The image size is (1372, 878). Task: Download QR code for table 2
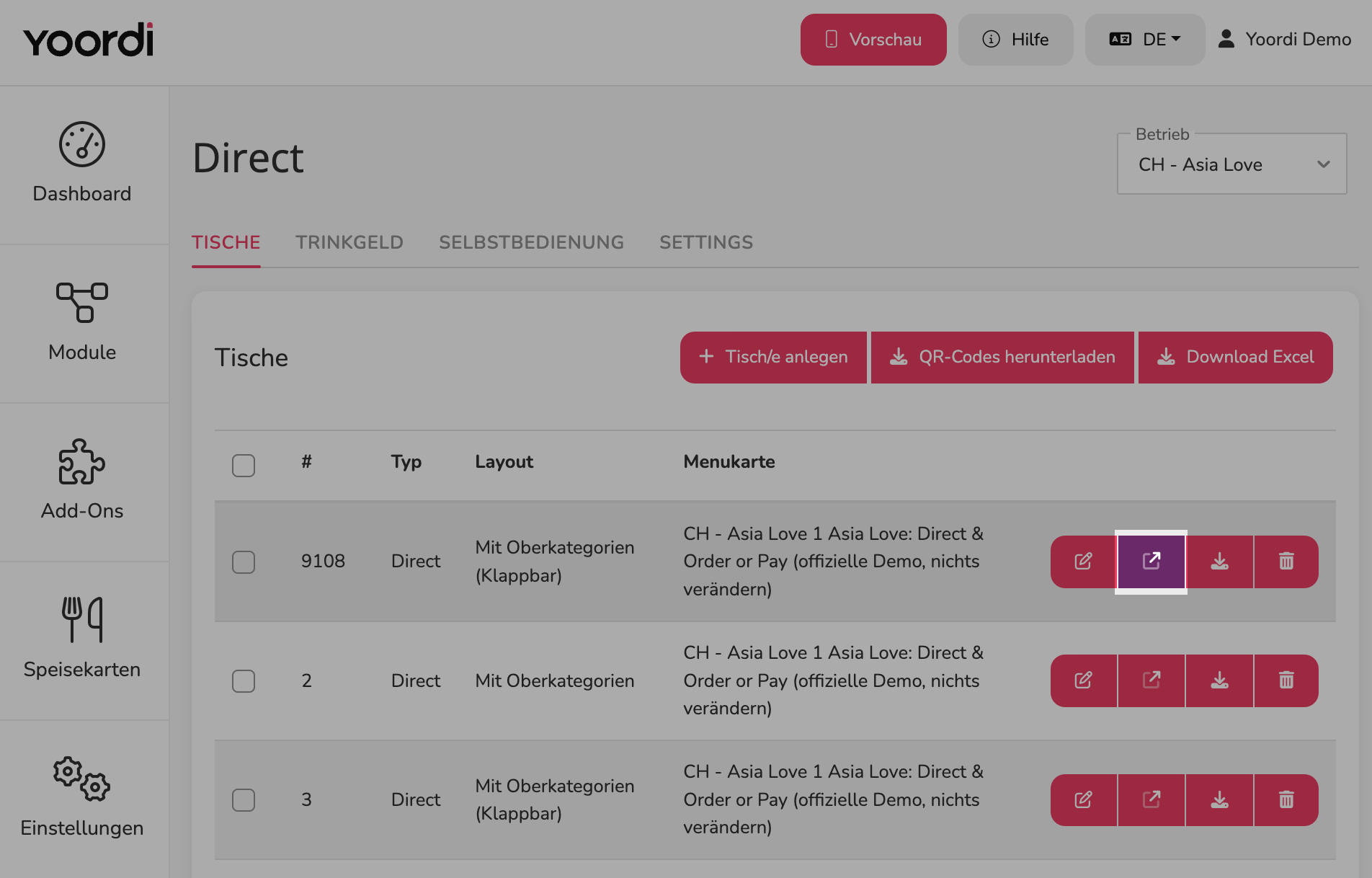(1220, 680)
